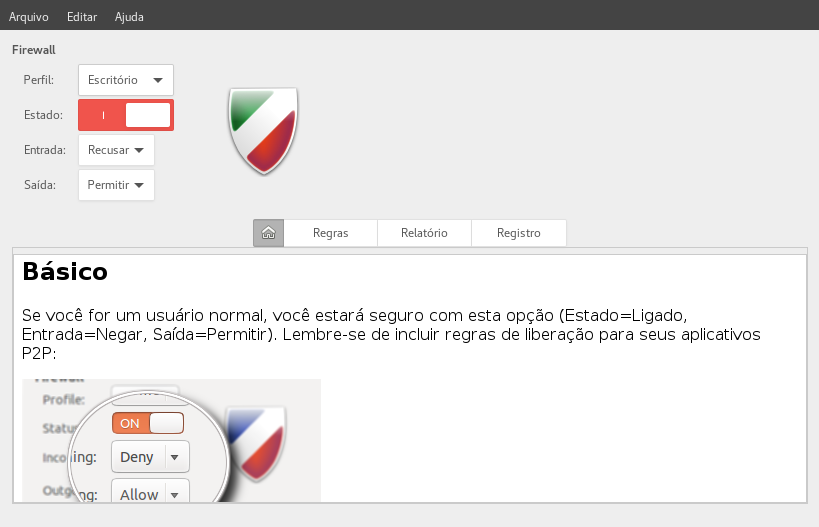Open the Ajuda menu
Viewport: 819px width, 527px height.
(x=129, y=17)
